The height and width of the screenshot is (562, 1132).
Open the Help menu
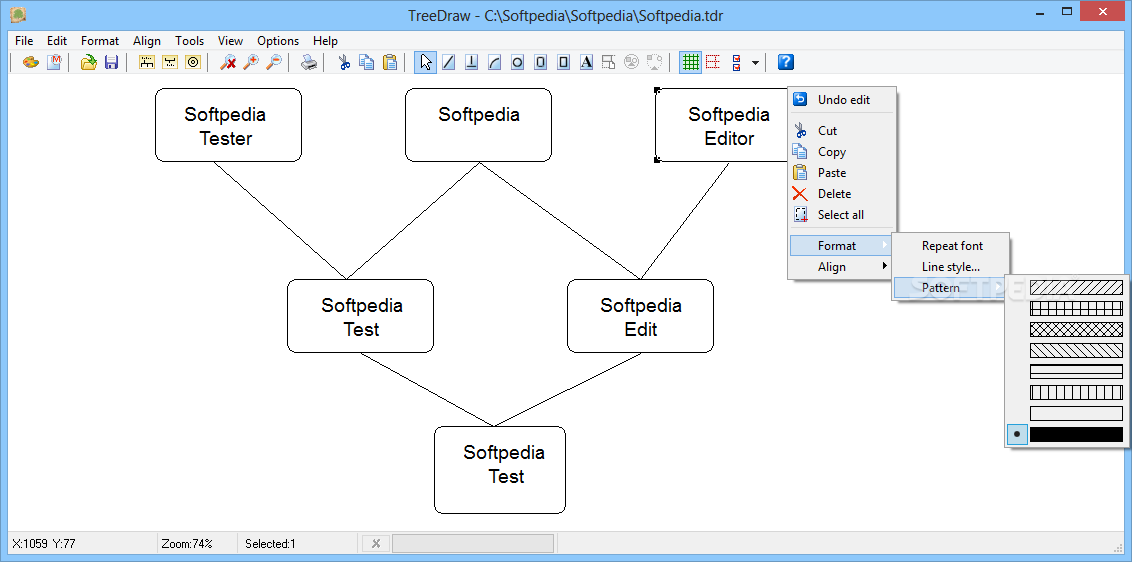coord(326,40)
